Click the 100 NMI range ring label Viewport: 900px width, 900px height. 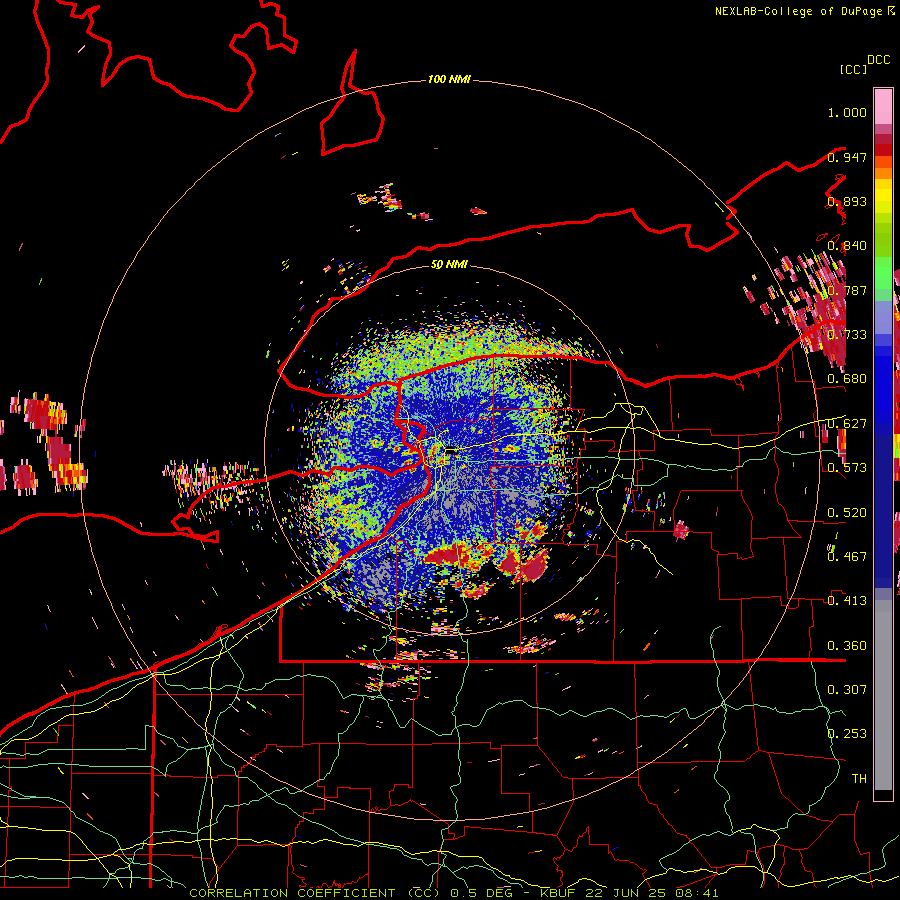[x=449, y=79]
